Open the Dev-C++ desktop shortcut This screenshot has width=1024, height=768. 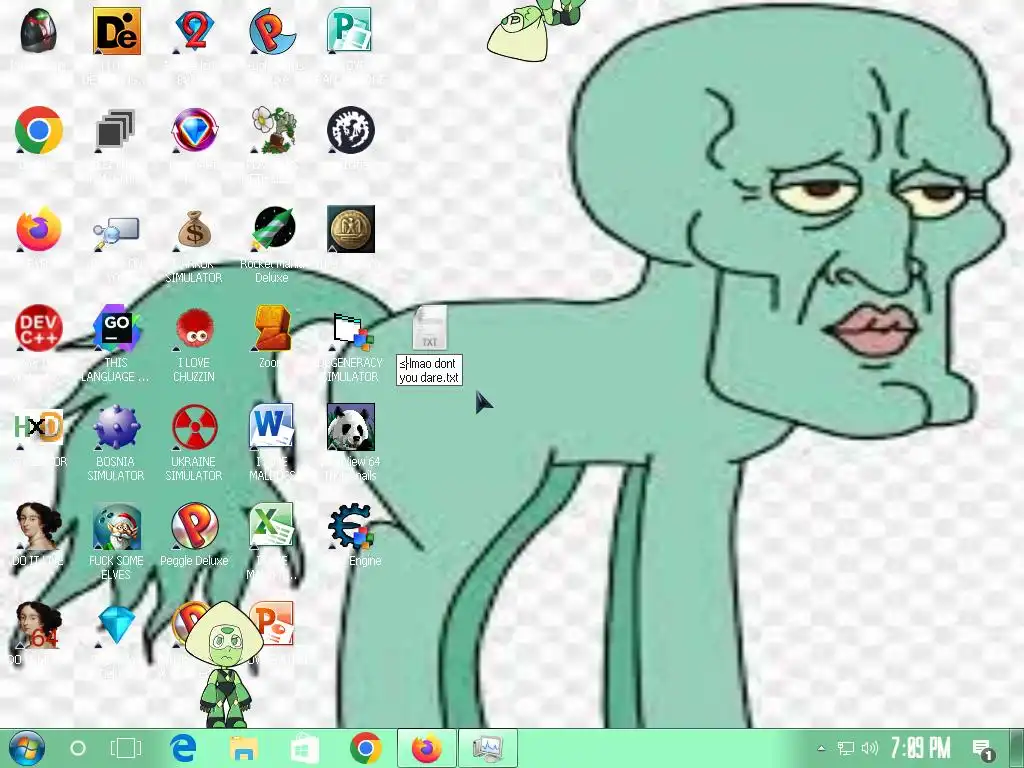[x=39, y=328]
